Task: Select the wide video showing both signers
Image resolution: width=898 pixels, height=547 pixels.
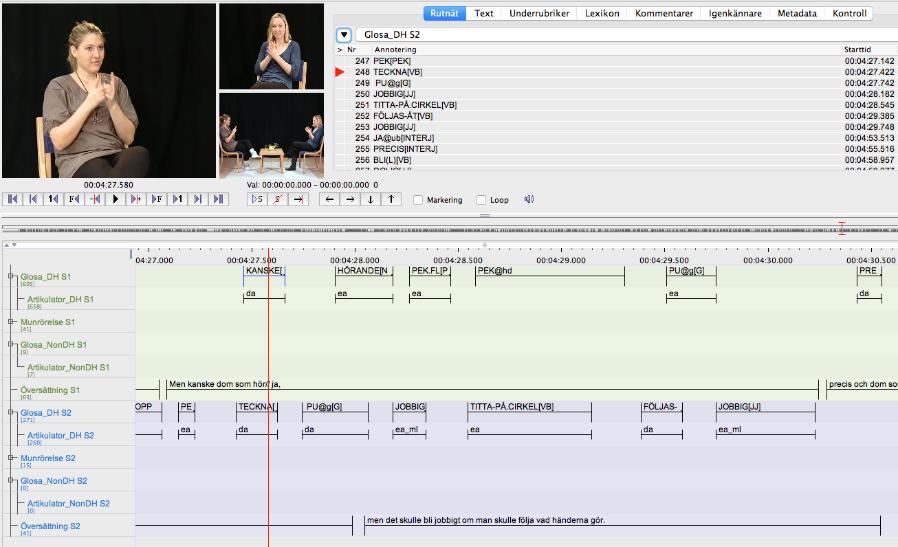Action: tap(271, 136)
